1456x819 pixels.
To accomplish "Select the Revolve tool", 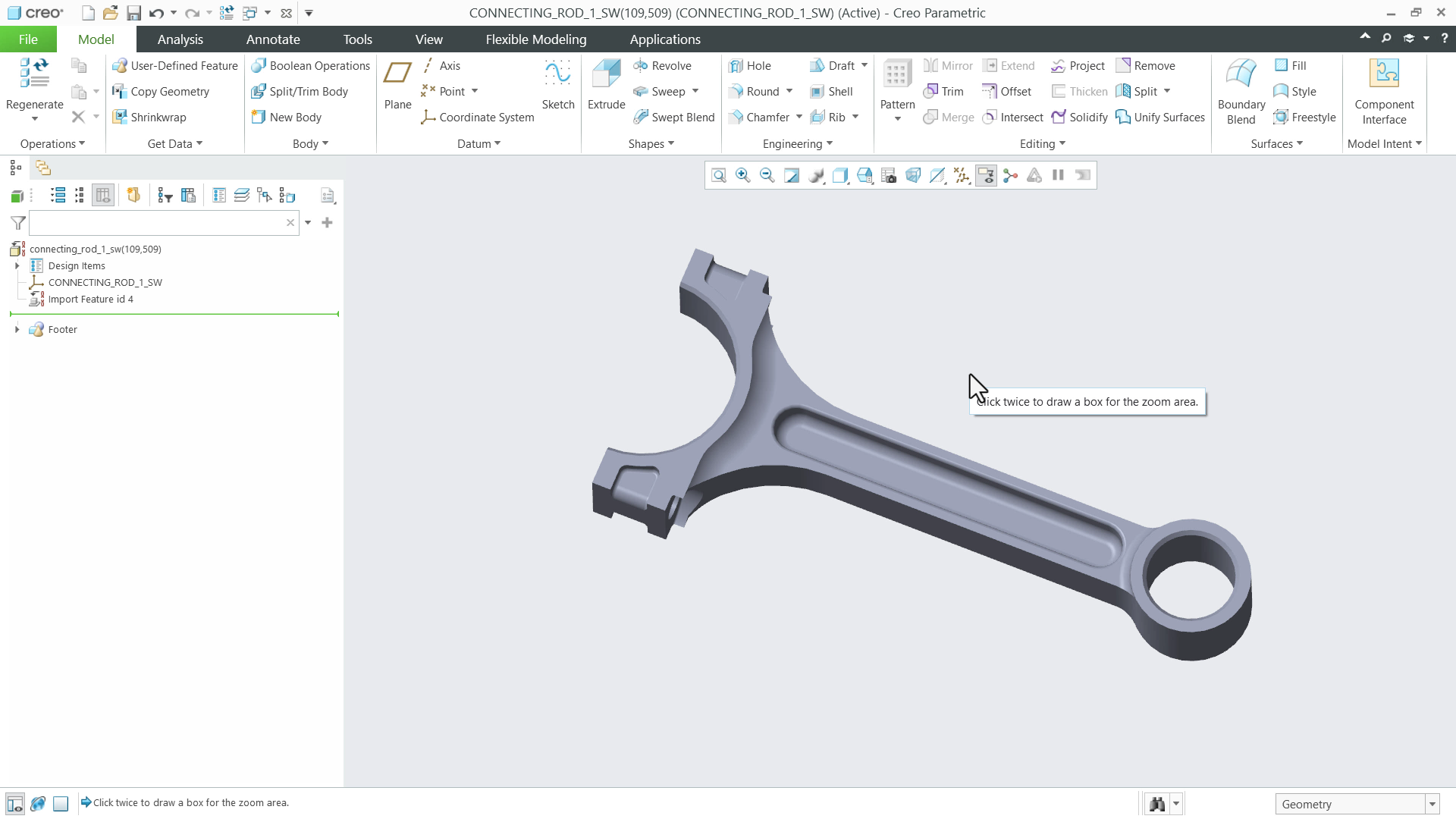I will coord(662,66).
